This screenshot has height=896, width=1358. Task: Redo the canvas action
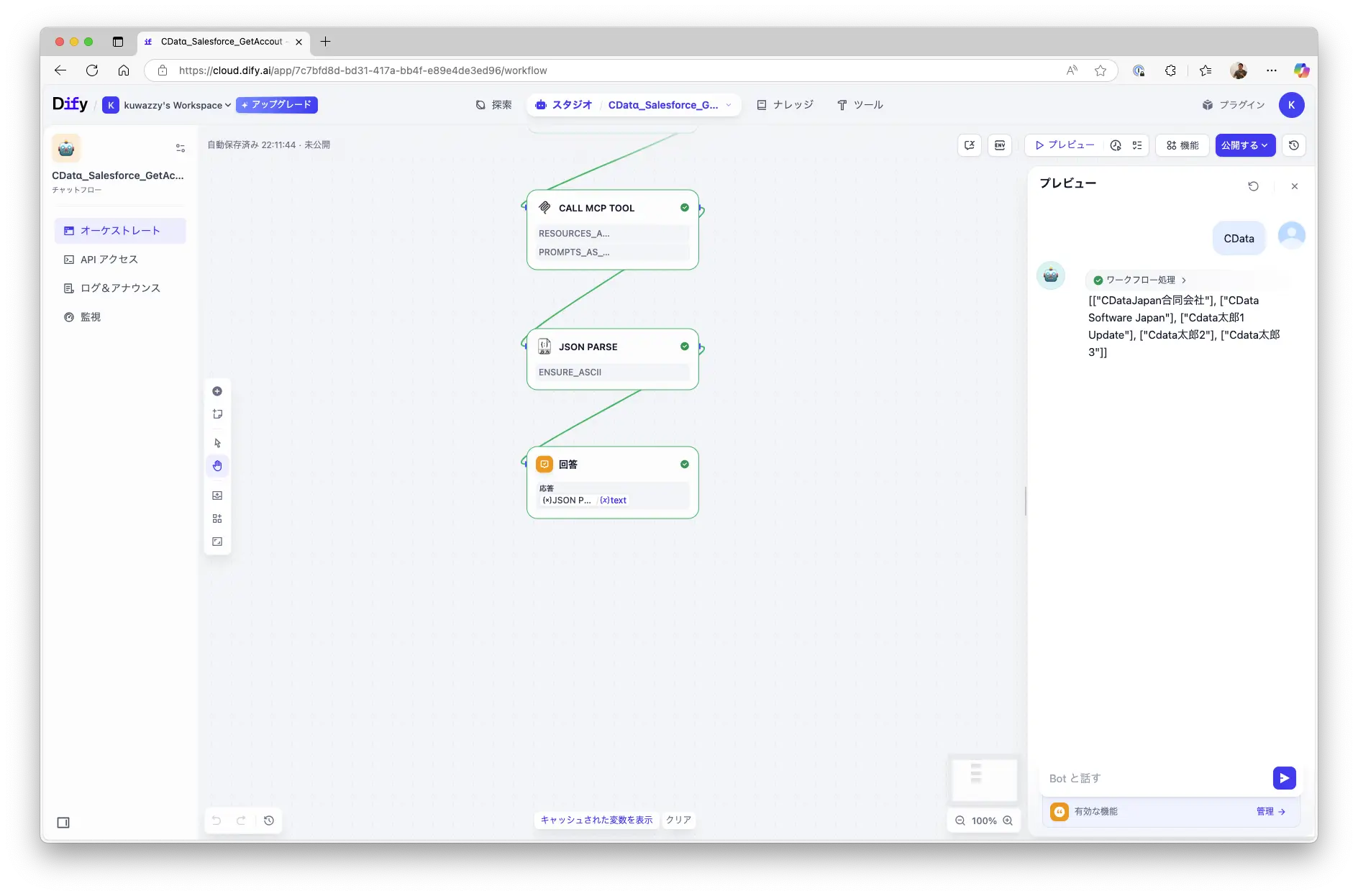coord(241,820)
